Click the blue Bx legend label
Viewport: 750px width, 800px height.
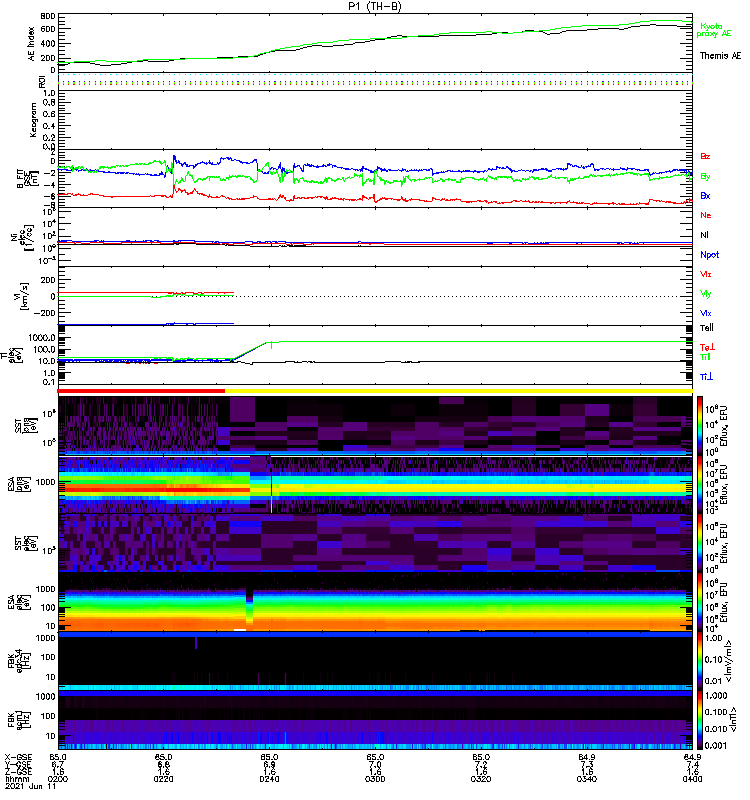click(x=705, y=195)
